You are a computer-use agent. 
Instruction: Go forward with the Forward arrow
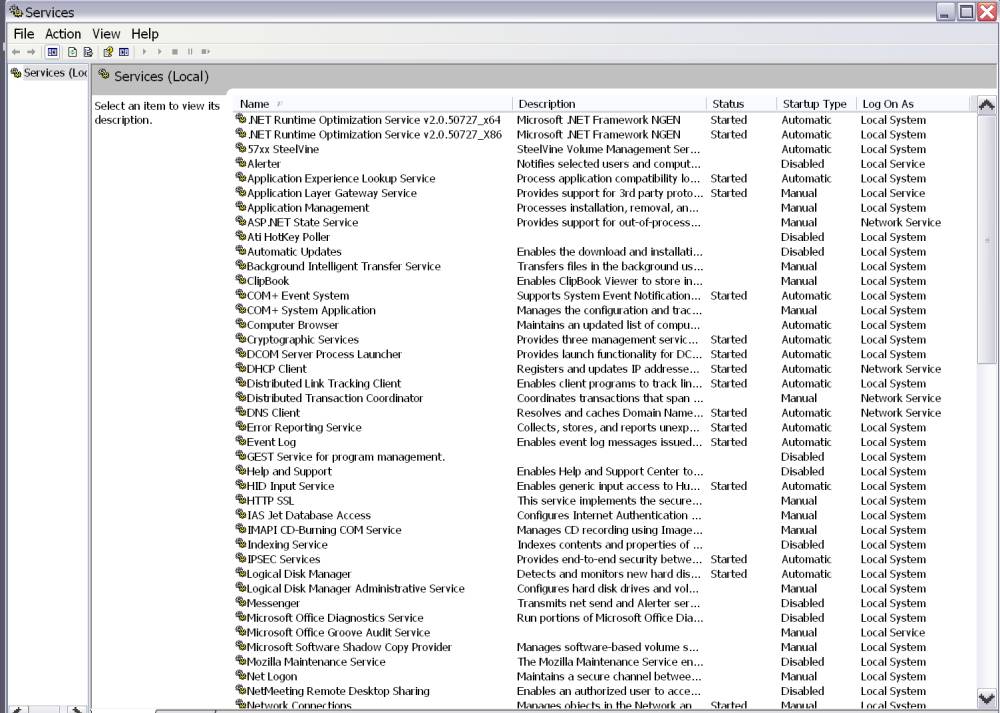[31, 52]
